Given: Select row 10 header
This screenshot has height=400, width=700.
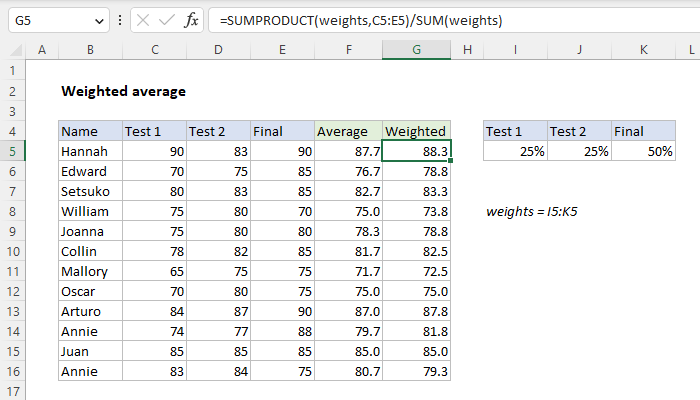Looking at the screenshot, I should [x=12, y=251].
